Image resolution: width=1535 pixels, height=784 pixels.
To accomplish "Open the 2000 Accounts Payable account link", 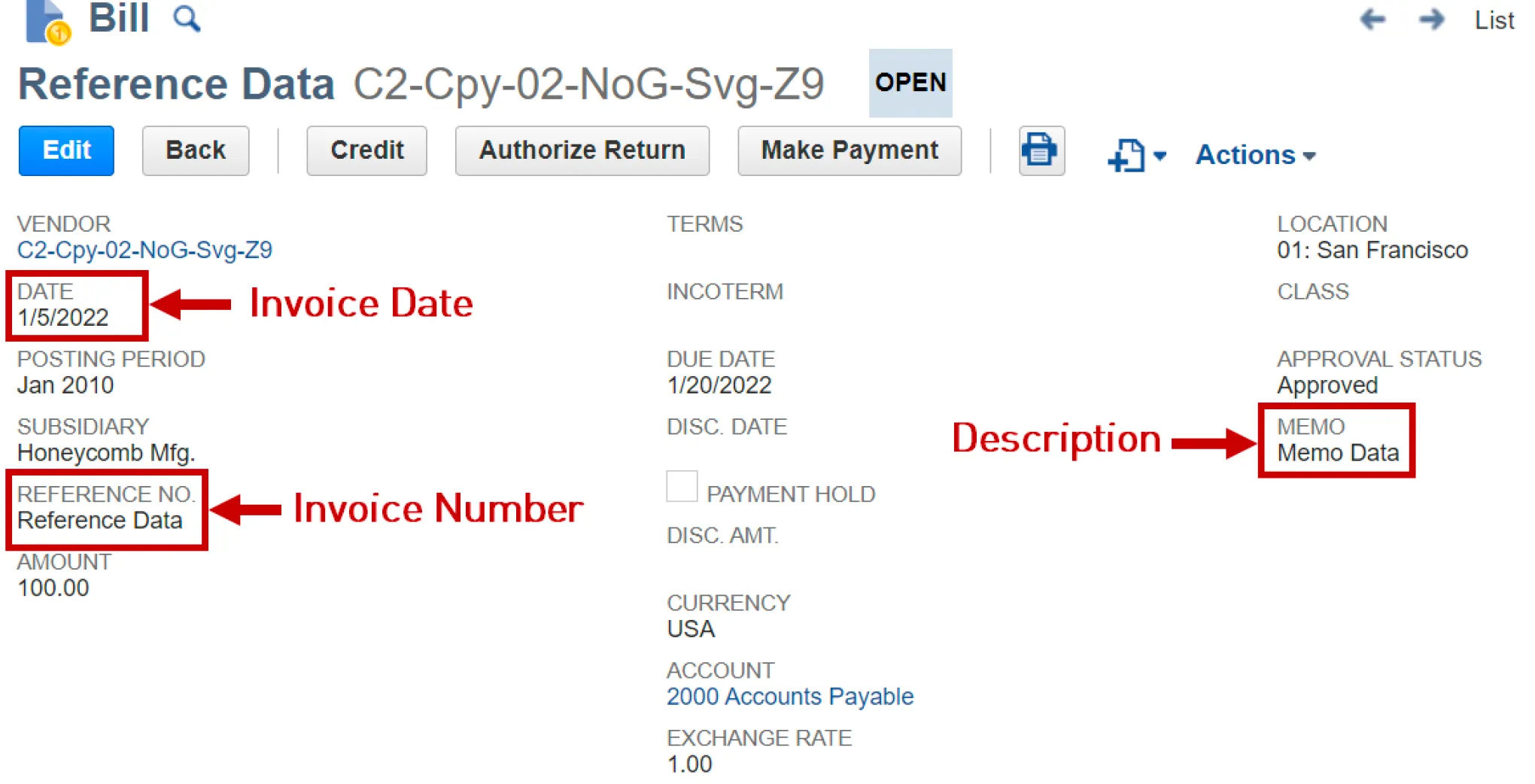I will click(x=790, y=697).
